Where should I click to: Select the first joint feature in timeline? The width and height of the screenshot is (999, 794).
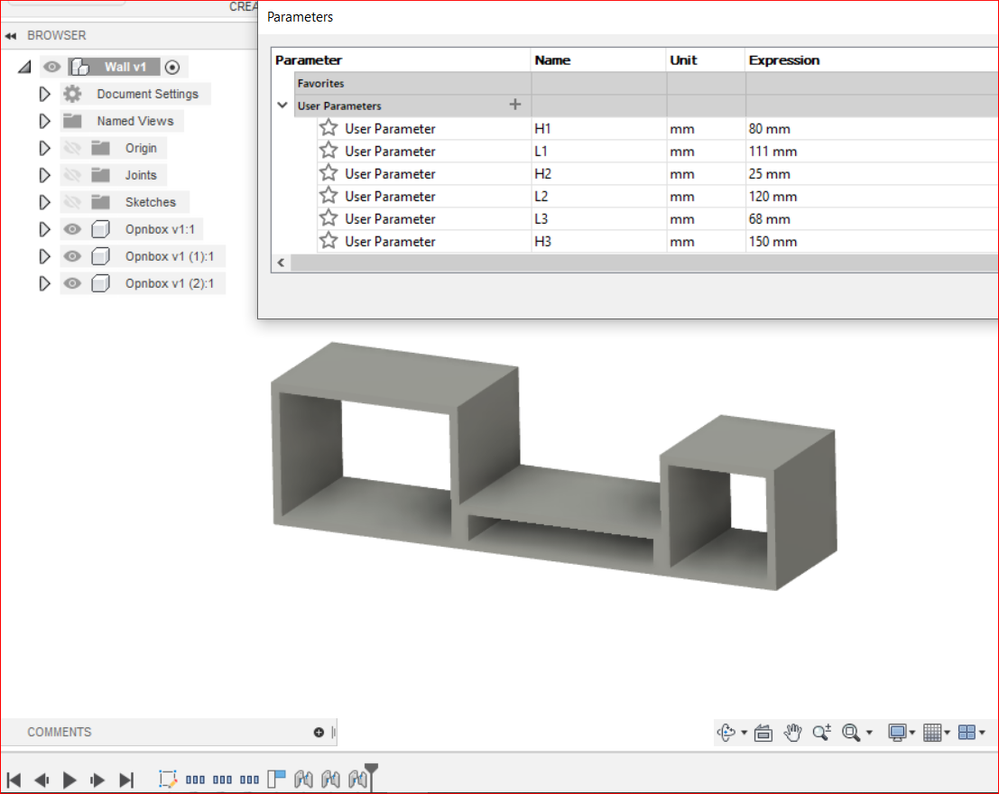(x=303, y=779)
